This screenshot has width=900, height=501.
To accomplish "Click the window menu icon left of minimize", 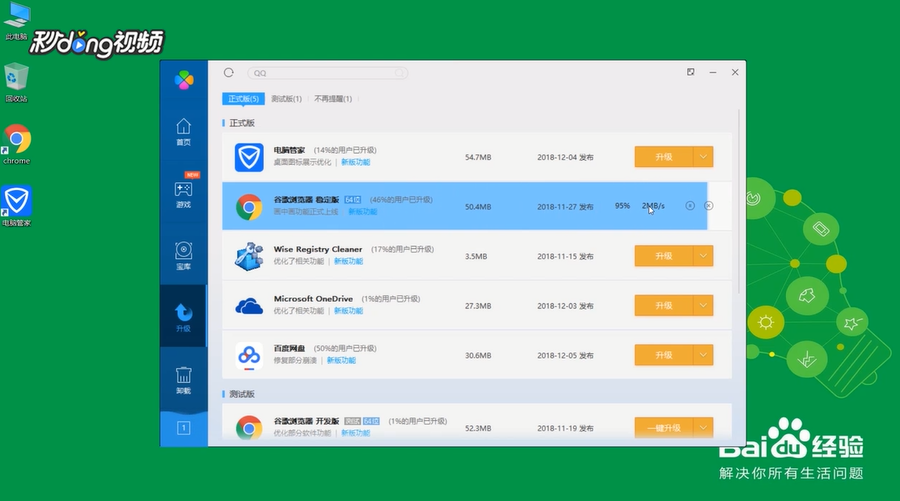I will coord(690,72).
